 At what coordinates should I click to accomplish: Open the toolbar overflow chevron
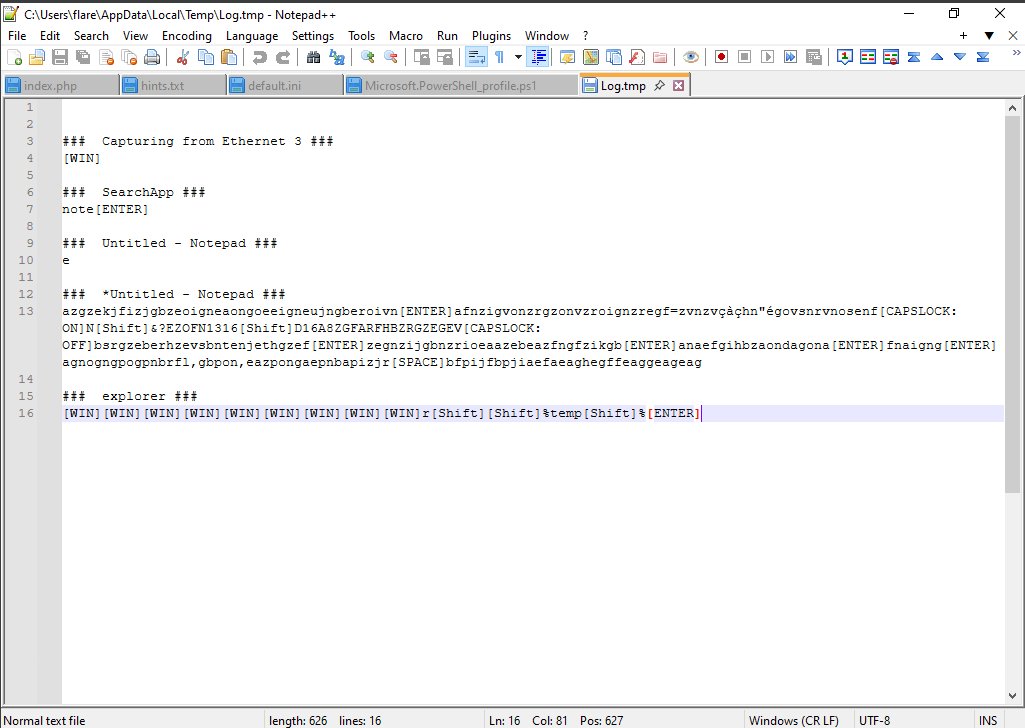pos(1017,53)
